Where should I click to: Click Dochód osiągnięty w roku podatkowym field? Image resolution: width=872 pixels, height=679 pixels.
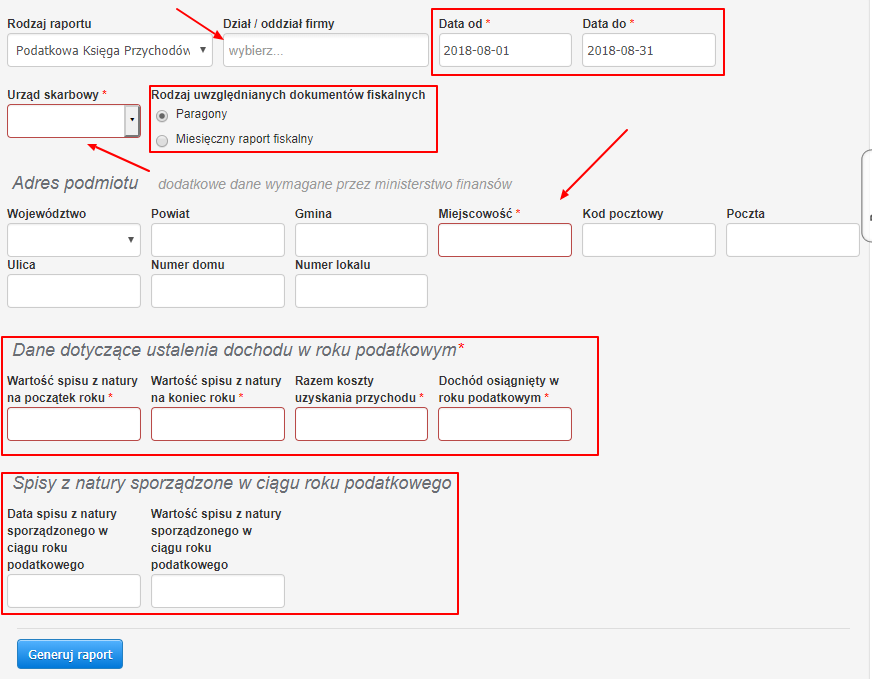tap(505, 424)
